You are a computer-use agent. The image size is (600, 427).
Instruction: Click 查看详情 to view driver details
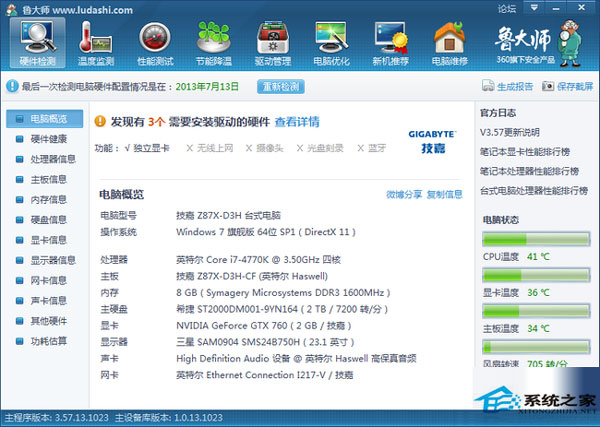(x=297, y=122)
